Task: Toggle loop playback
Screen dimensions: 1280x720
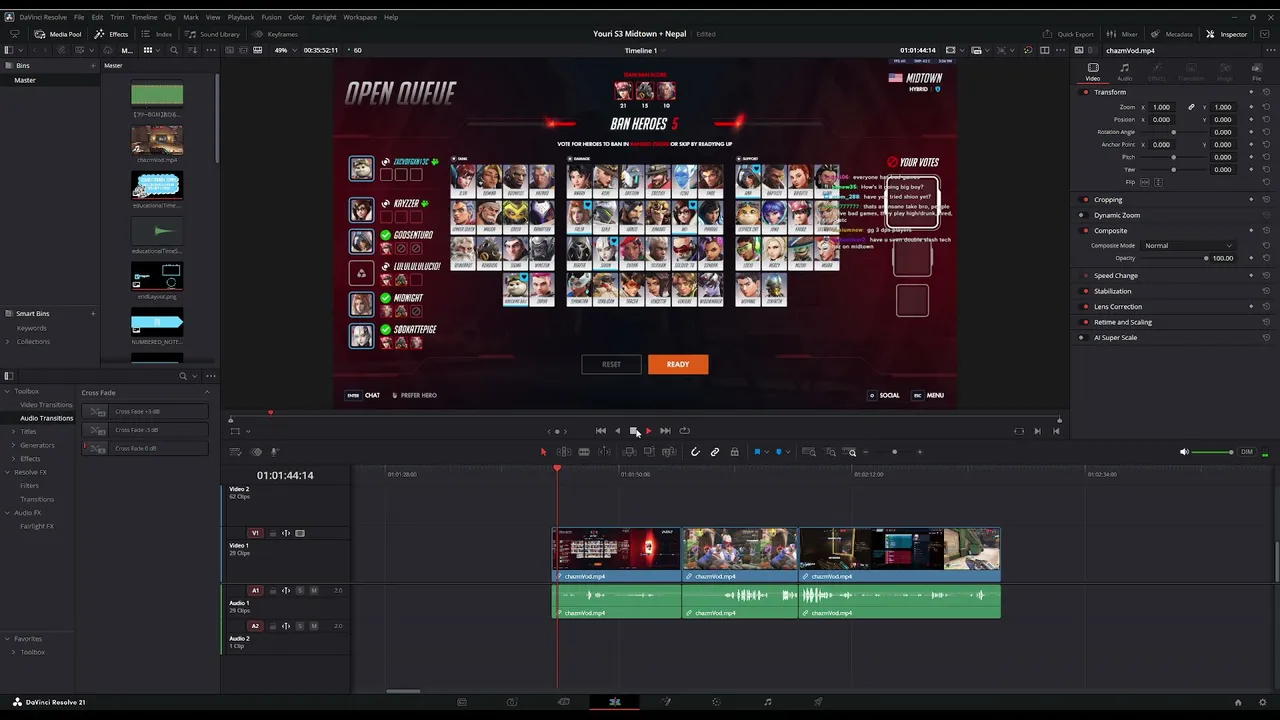Action: [x=684, y=431]
